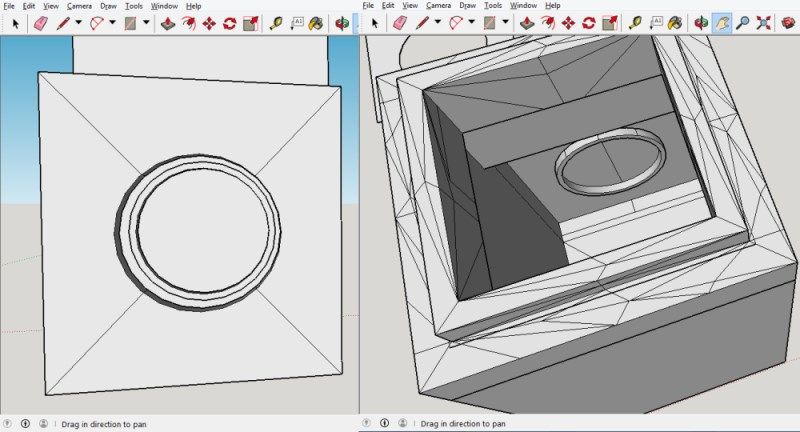
Task: Click credits info status icon in right window
Action: coord(385,423)
